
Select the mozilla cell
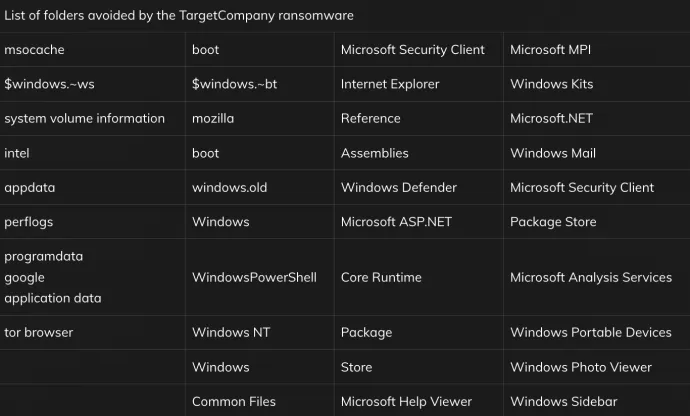pyautogui.click(x=213, y=118)
